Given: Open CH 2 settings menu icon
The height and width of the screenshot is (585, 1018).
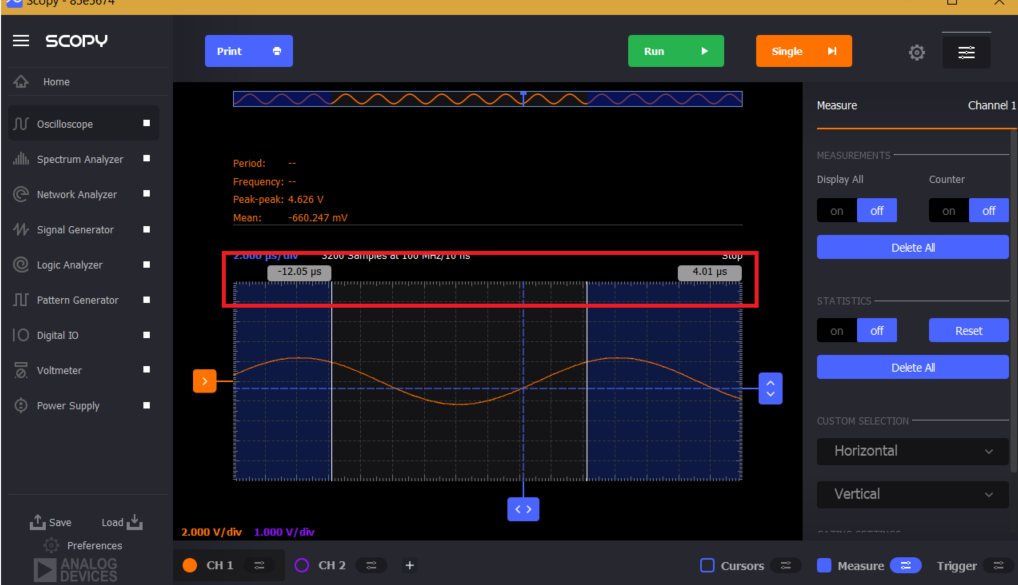Looking at the screenshot, I should 371,566.
